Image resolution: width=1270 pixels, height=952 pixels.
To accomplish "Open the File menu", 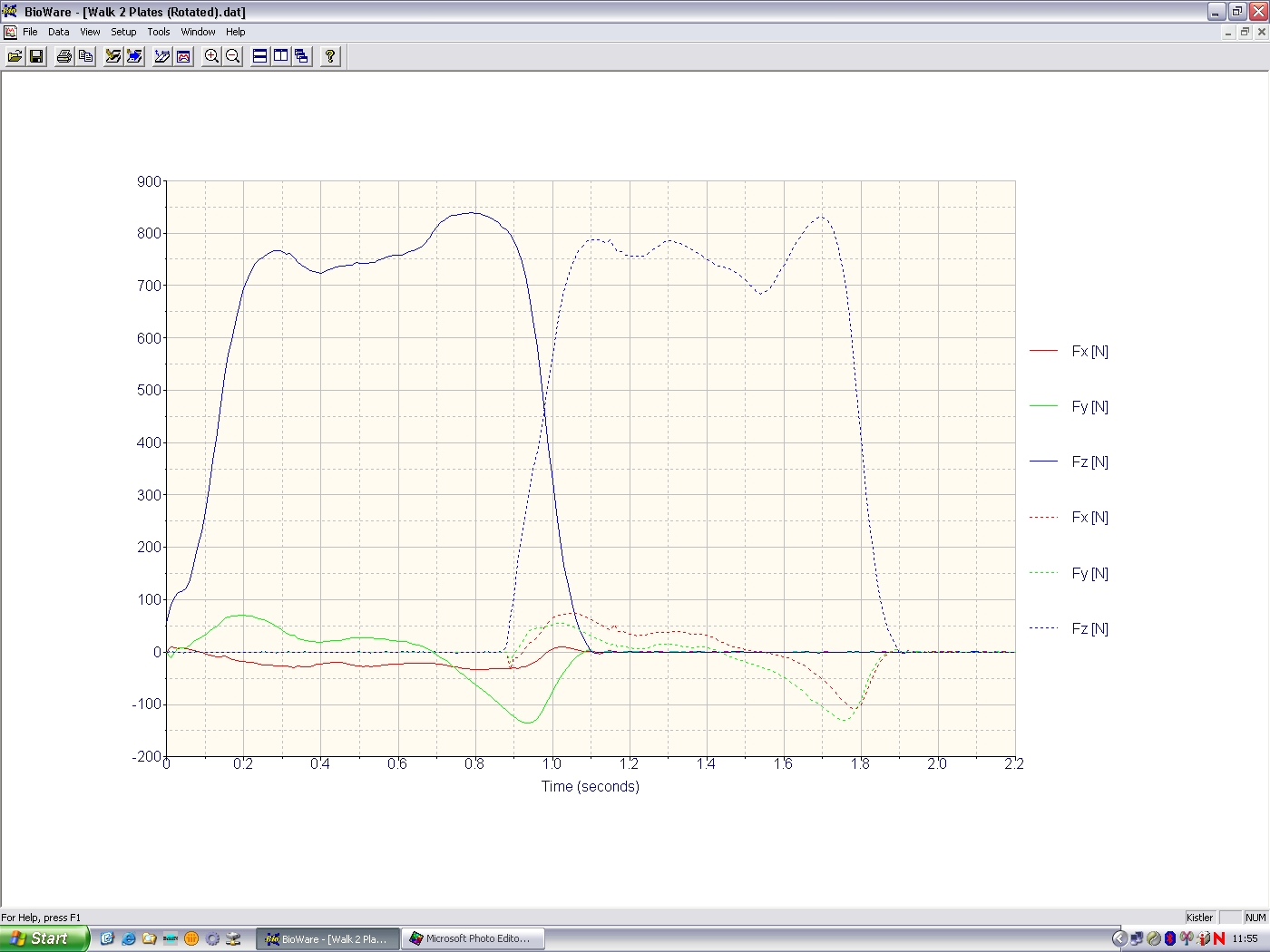I will (30, 32).
